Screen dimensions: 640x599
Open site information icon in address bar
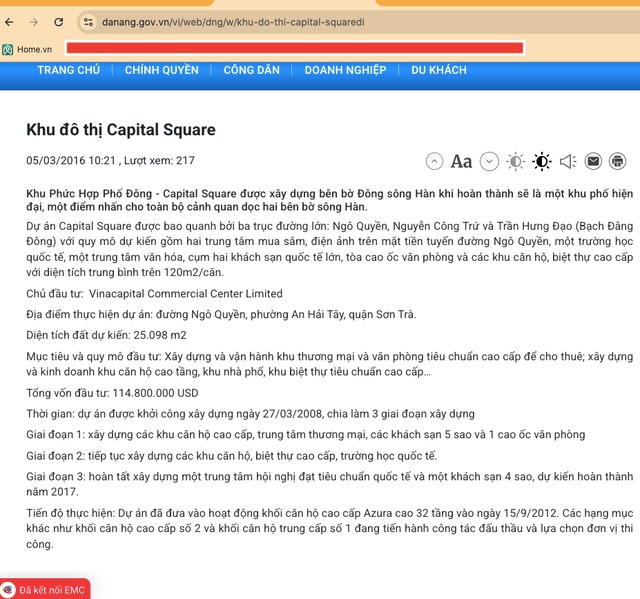point(88,21)
